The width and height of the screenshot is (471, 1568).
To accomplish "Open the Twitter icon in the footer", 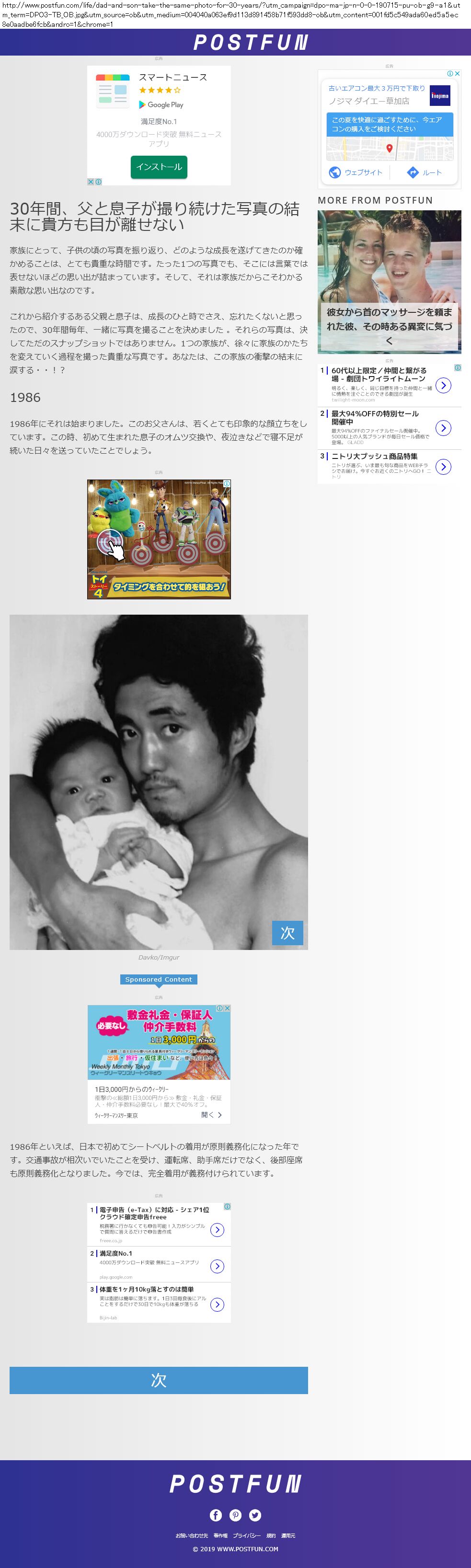I will click(255, 1515).
